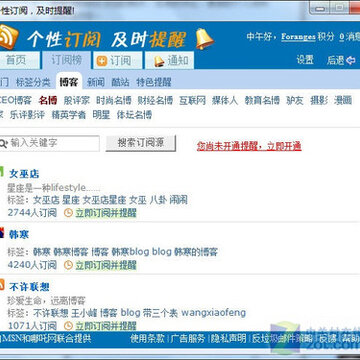Choose the 名博 category
The width and height of the screenshot is (360, 360).
click(48, 100)
